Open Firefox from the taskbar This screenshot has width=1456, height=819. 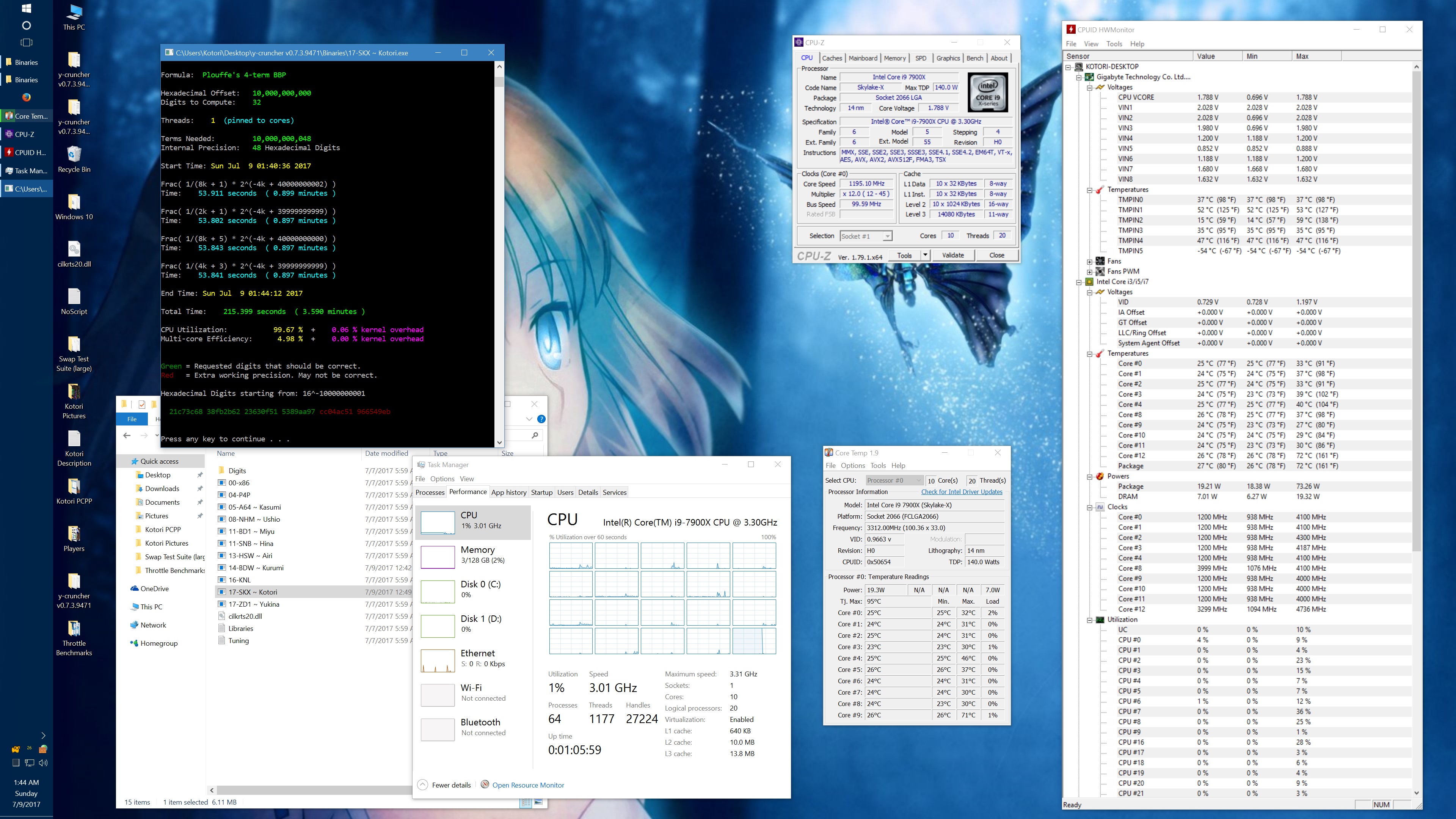click(x=26, y=97)
